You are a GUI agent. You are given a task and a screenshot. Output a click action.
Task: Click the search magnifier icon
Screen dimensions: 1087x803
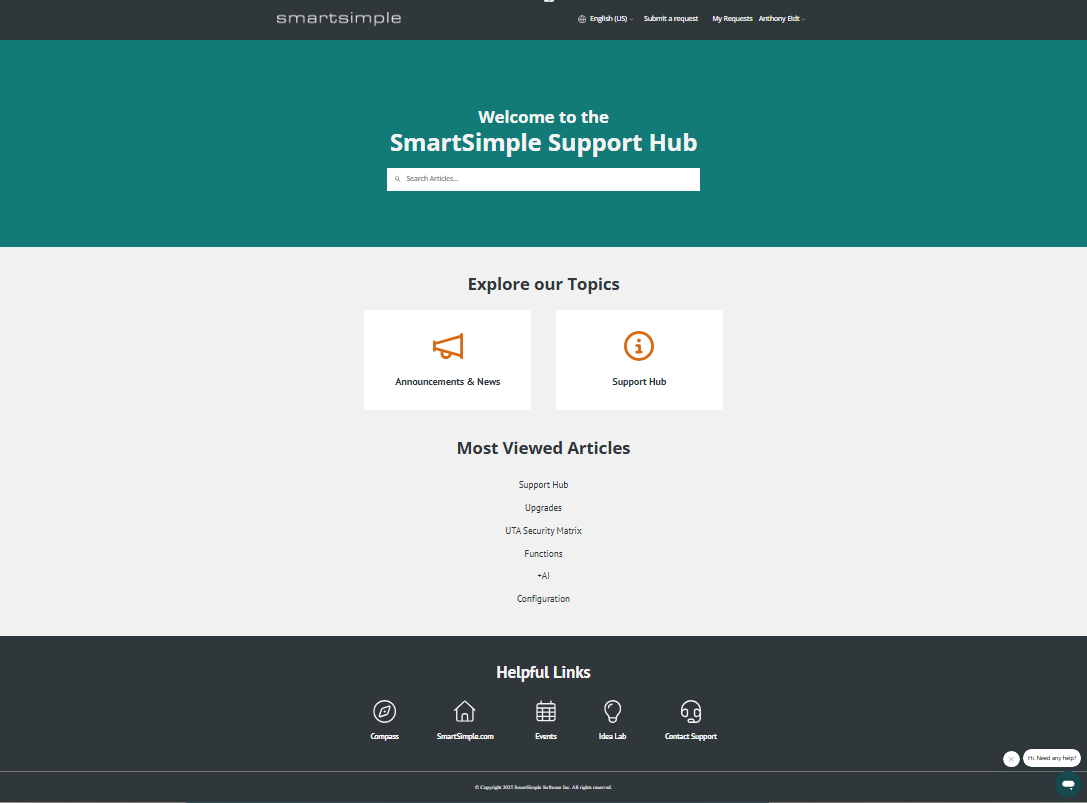tap(397, 179)
